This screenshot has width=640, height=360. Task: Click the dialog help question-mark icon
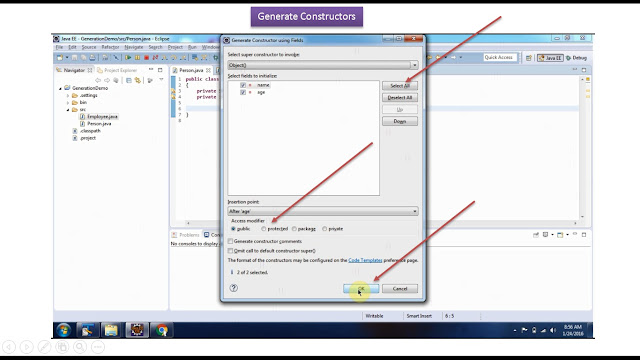[x=233, y=288]
